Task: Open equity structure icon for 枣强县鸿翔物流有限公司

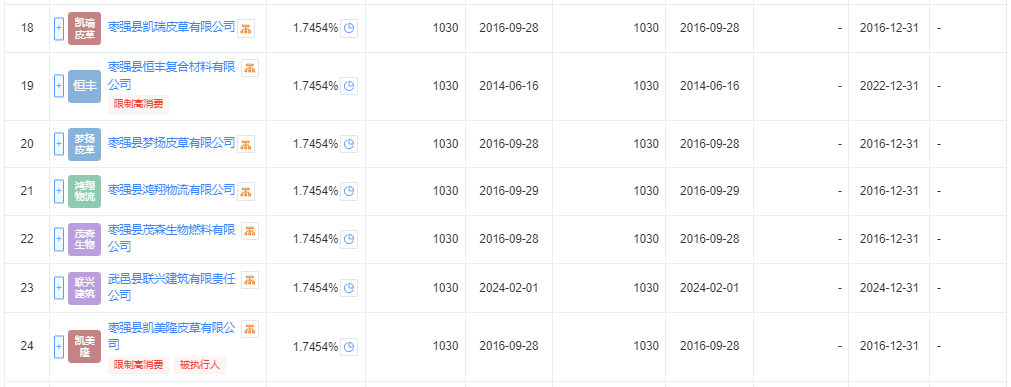Action: (246, 192)
